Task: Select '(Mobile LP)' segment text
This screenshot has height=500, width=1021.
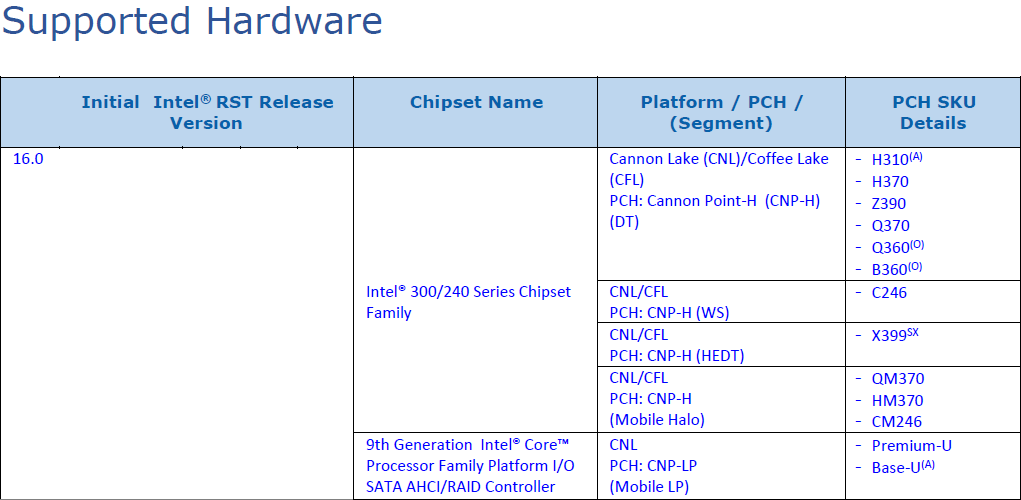Action: (649, 486)
